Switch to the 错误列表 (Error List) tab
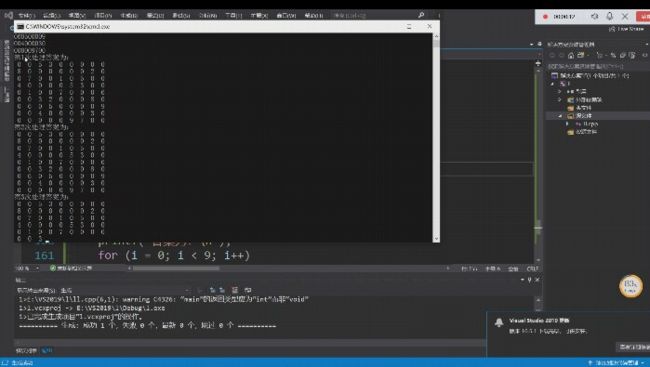The image size is (650, 367). pyautogui.click(x=26, y=351)
